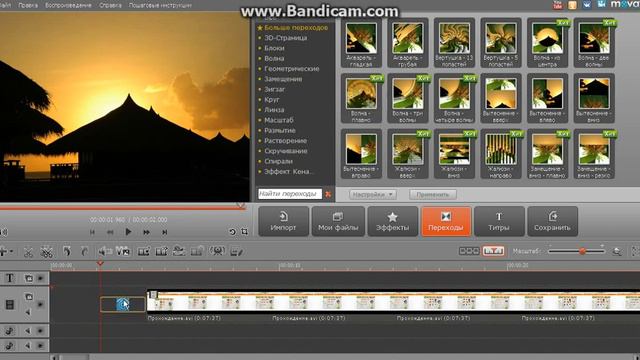Jump to the start of the preview
This screenshot has height=360, width=640.
point(92,232)
